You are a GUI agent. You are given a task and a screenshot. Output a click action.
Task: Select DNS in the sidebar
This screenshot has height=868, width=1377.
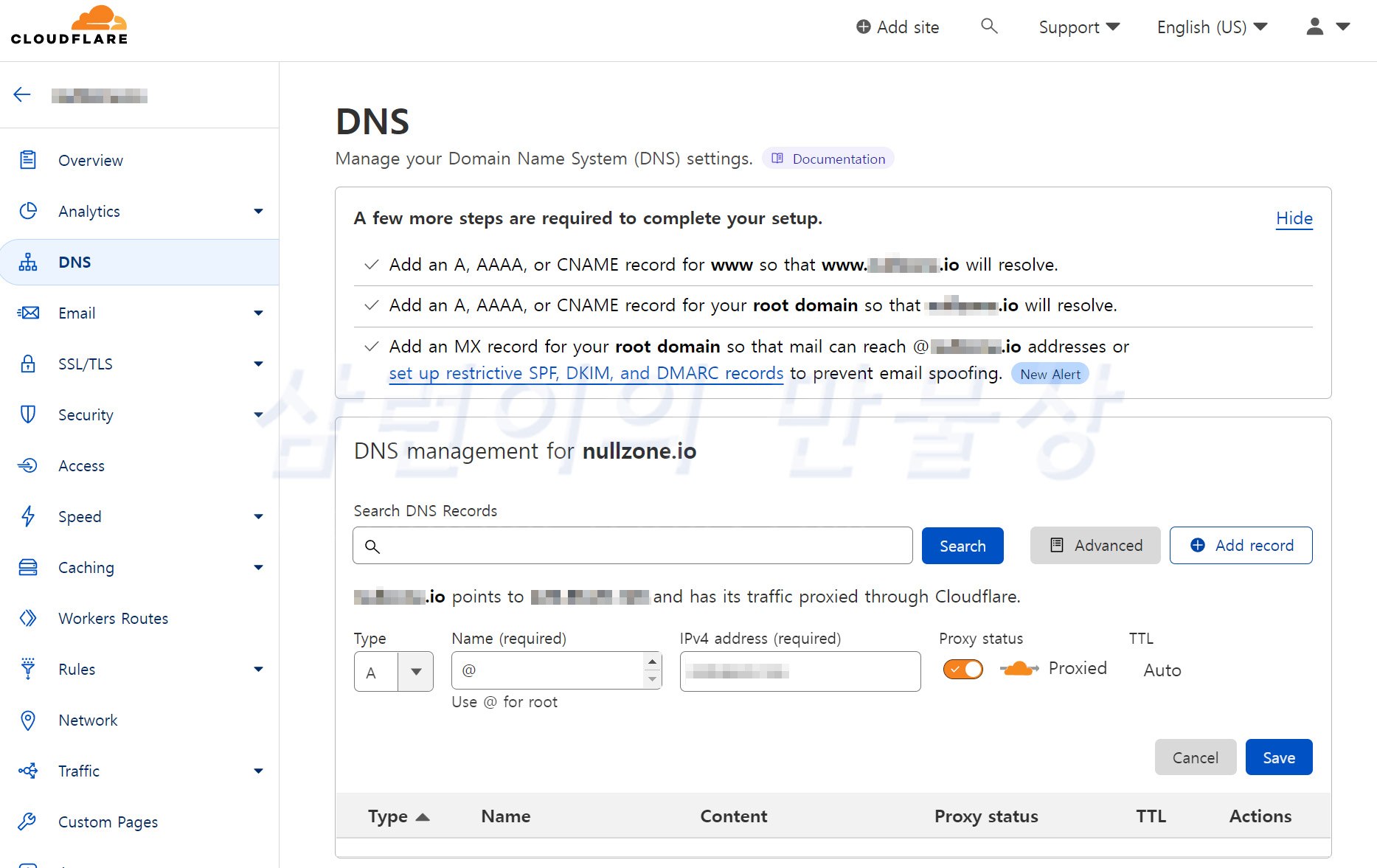[x=139, y=262]
